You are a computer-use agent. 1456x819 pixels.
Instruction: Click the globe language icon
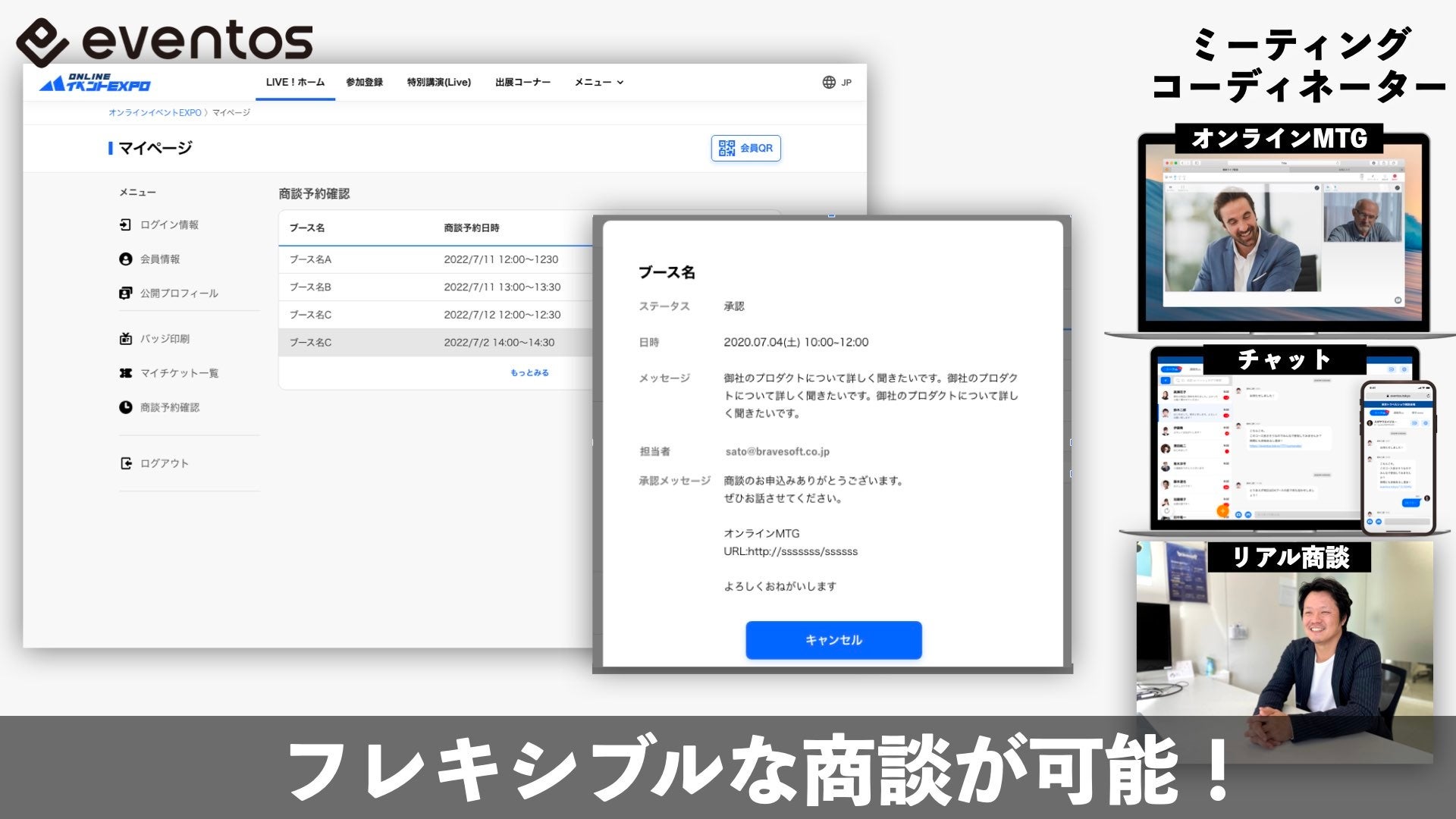pos(829,82)
